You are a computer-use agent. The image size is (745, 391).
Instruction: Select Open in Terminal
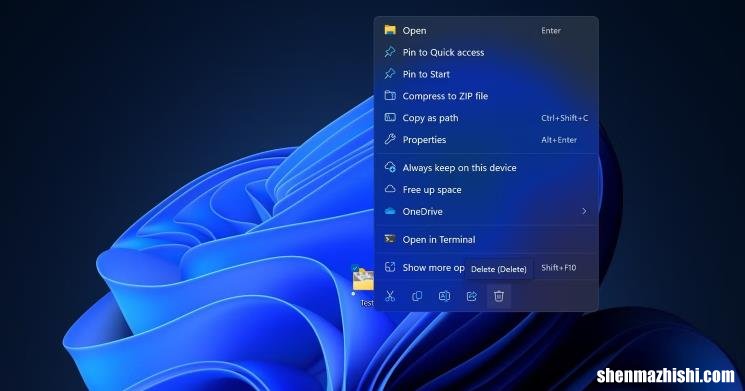(x=486, y=239)
